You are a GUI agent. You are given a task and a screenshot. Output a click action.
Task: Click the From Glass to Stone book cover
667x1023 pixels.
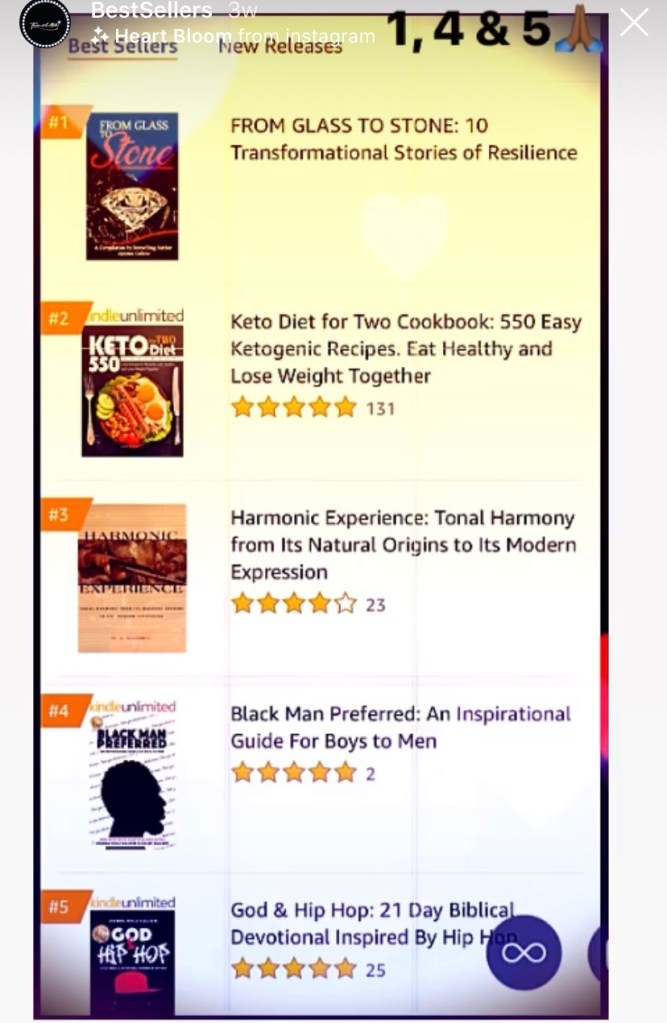[132, 186]
